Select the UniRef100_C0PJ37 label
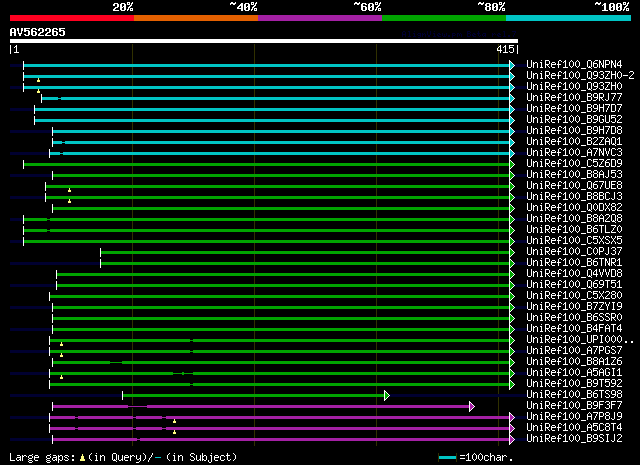The width and height of the screenshot is (640, 465). [x=574, y=252]
